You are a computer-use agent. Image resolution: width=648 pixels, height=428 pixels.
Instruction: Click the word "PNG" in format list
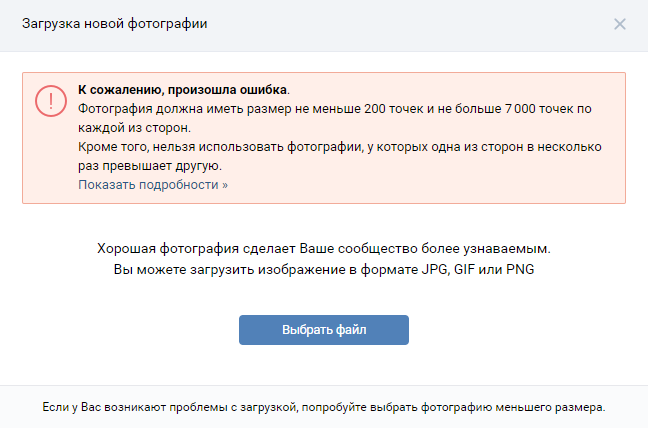tap(521, 269)
